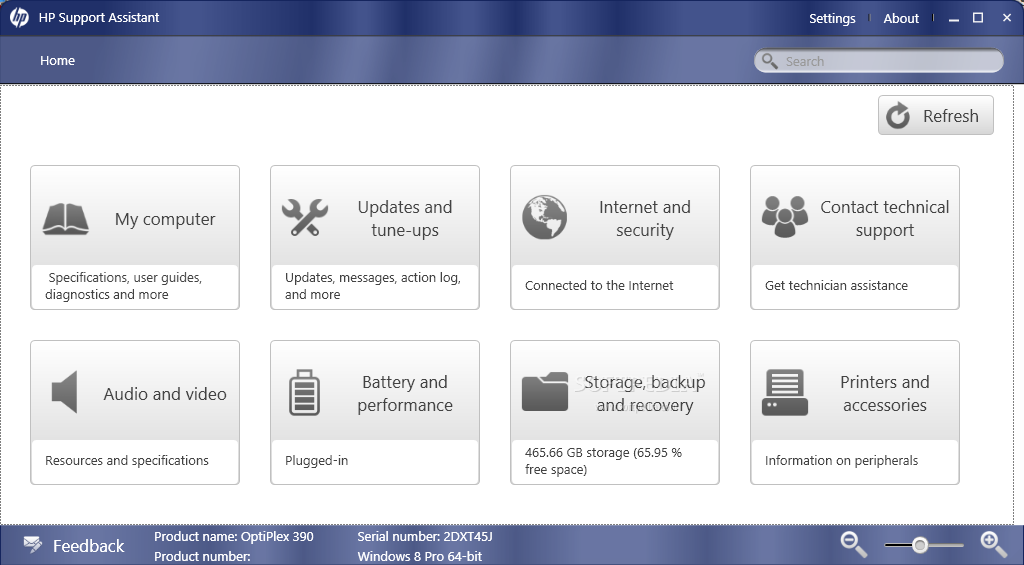
Task: Open Battery and performance tile title
Action: (x=405, y=393)
